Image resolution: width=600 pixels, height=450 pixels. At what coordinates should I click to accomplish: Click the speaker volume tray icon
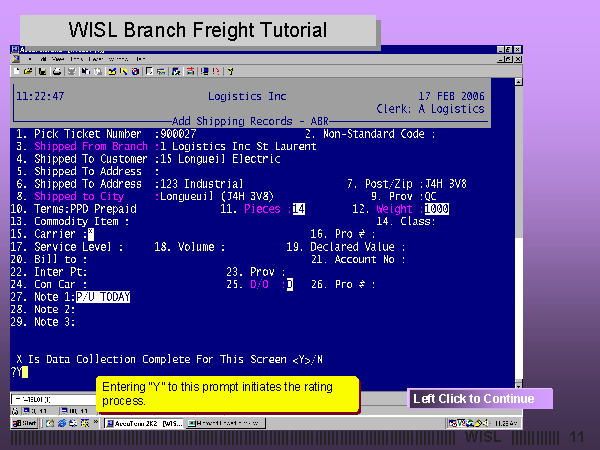[x=486, y=423]
